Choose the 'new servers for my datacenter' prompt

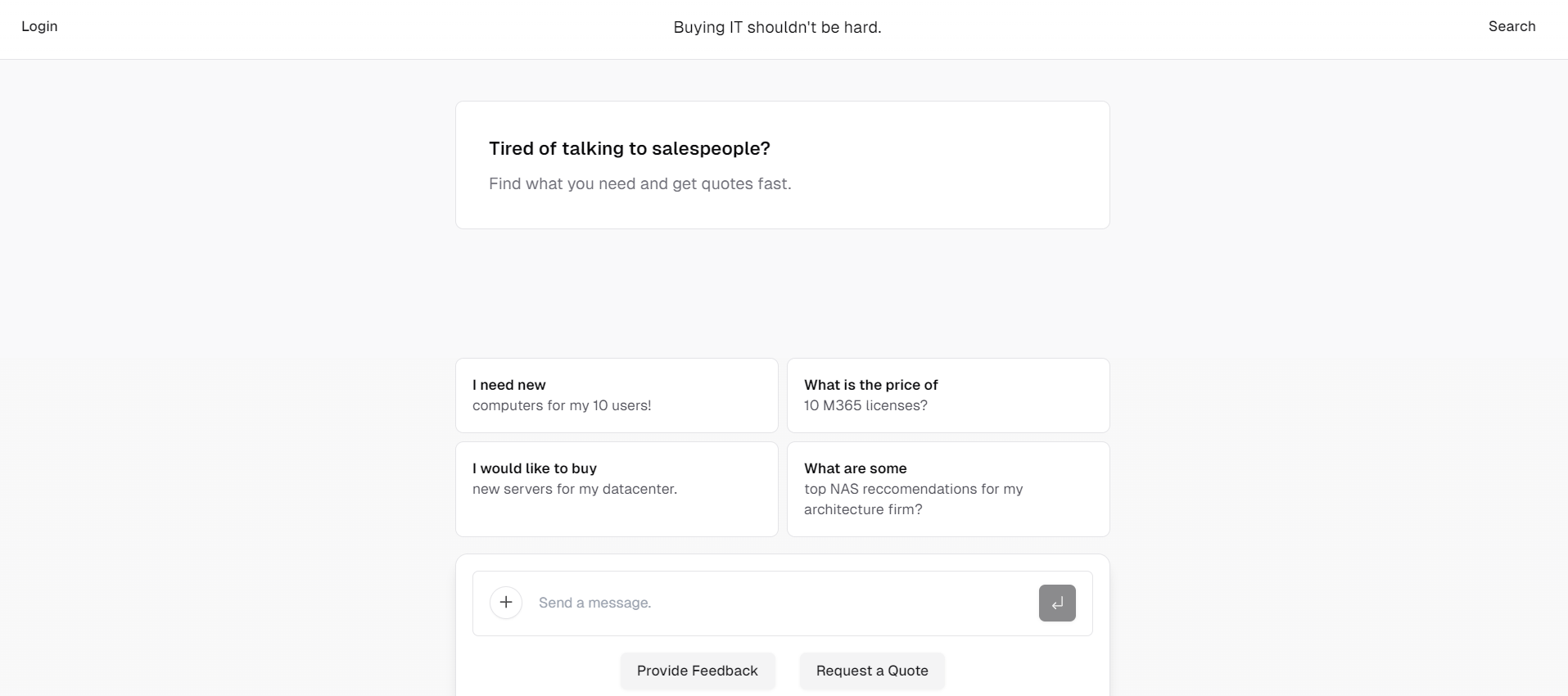617,489
